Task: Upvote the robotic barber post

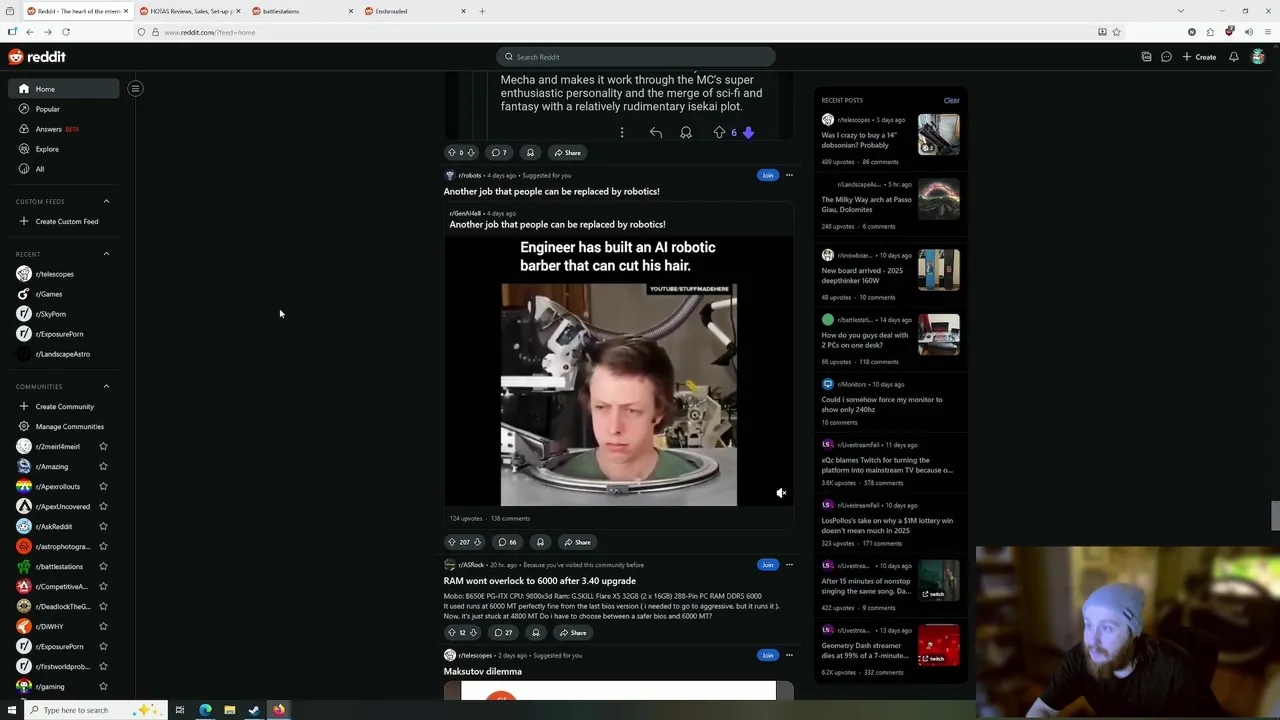Action: tap(452, 542)
